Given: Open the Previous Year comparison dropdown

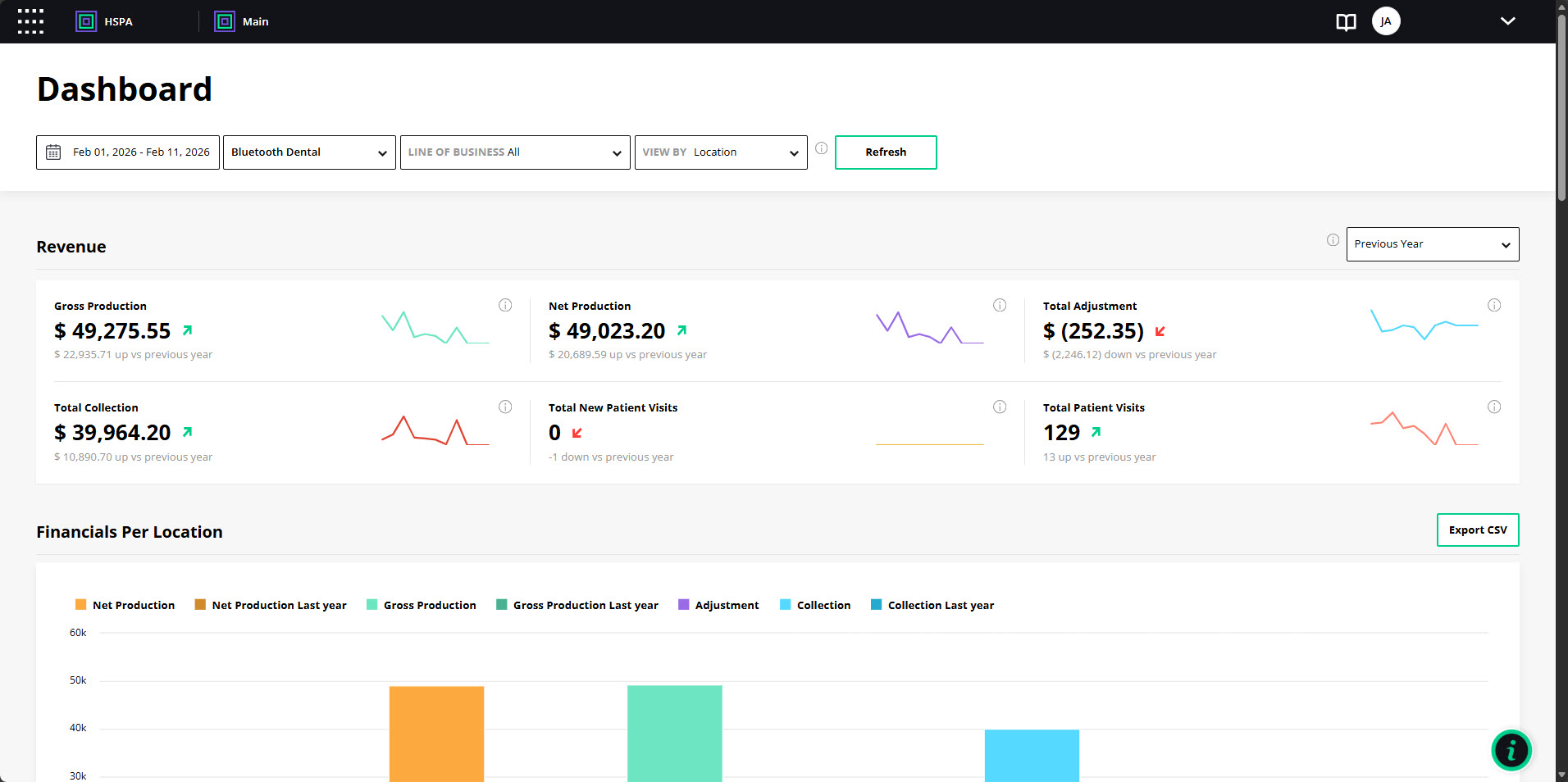Looking at the screenshot, I should point(1432,244).
